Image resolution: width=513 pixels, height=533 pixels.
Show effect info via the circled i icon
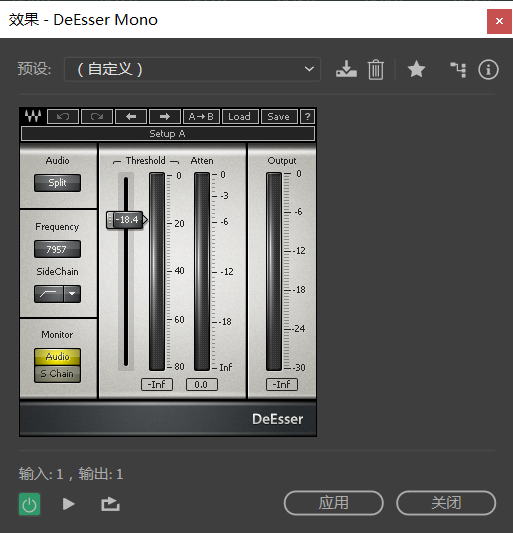(x=488, y=70)
